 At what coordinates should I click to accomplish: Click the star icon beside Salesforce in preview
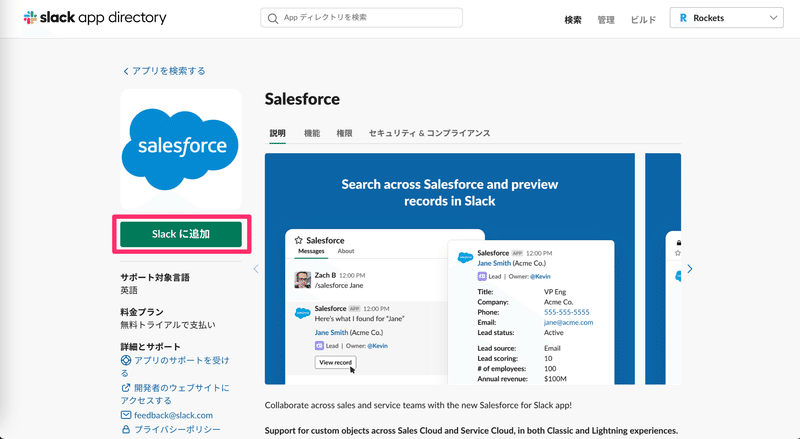tap(299, 240)
